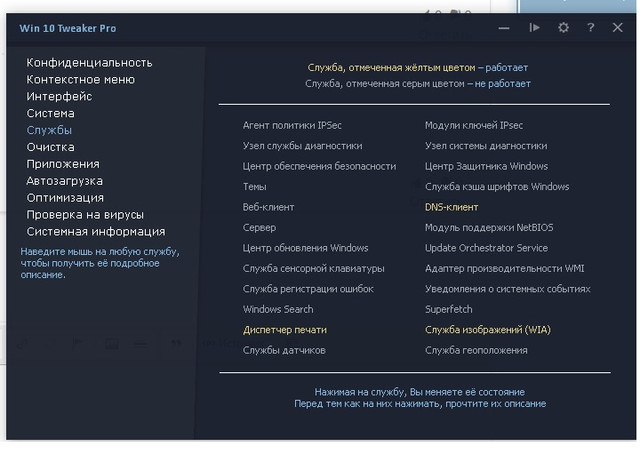Click the play-with-bar icon in the title bar
The width and height of the screenshot is (640, 453).
[534, 28]
